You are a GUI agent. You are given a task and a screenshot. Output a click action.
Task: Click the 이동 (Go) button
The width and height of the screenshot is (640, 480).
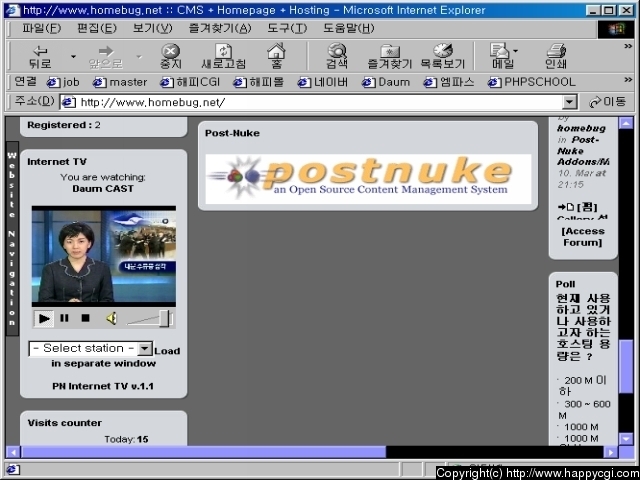pyautogui.click(x=607, y=102)
